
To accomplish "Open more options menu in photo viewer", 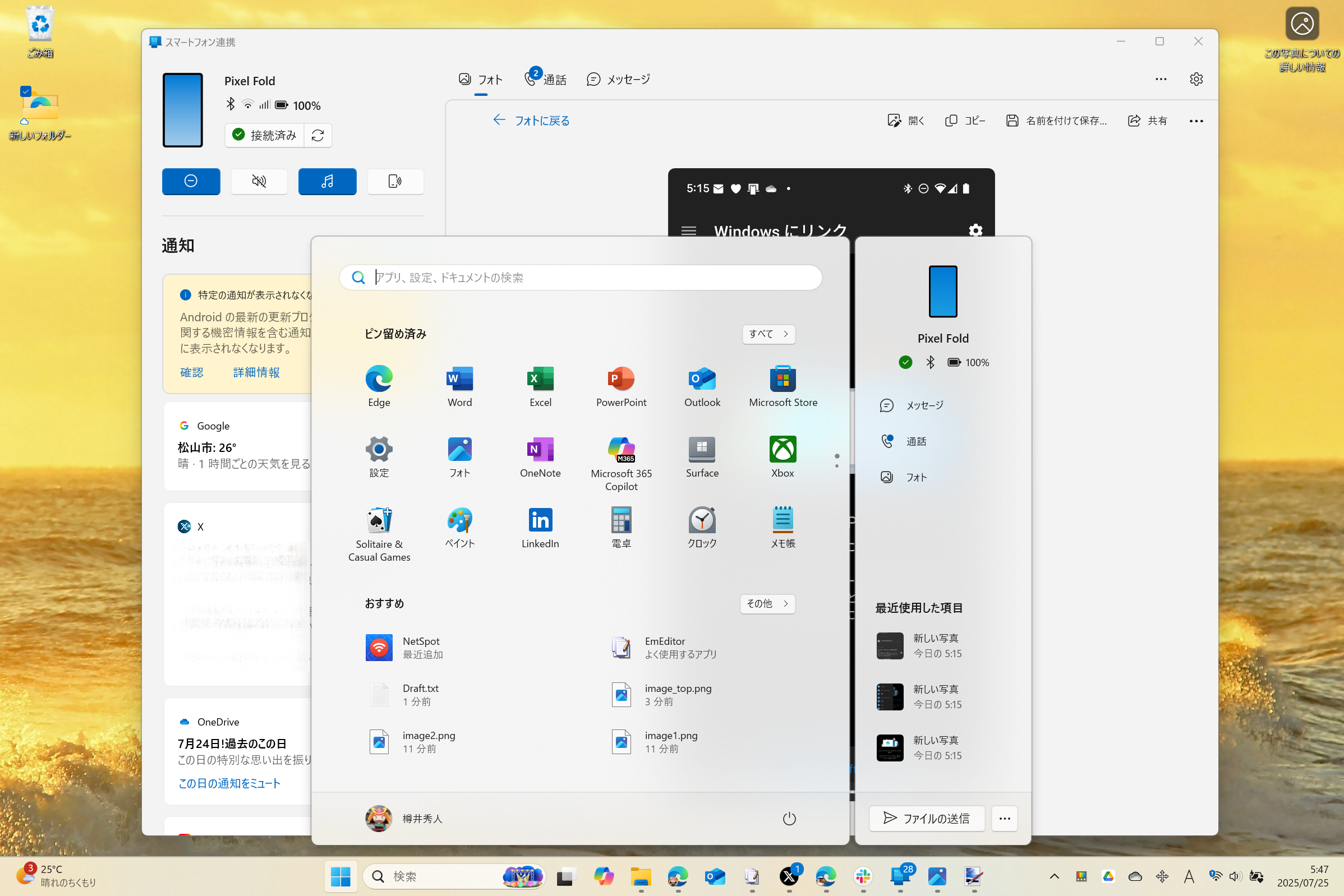I will pyautogui.click(x=1195, y=121).
